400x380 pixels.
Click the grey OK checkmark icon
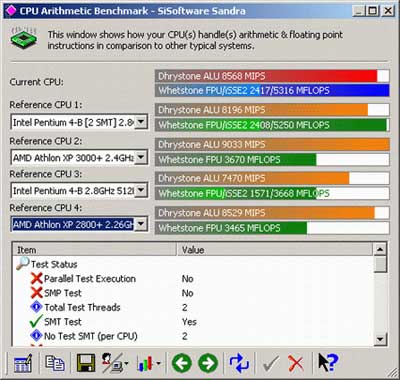point(271,363)
